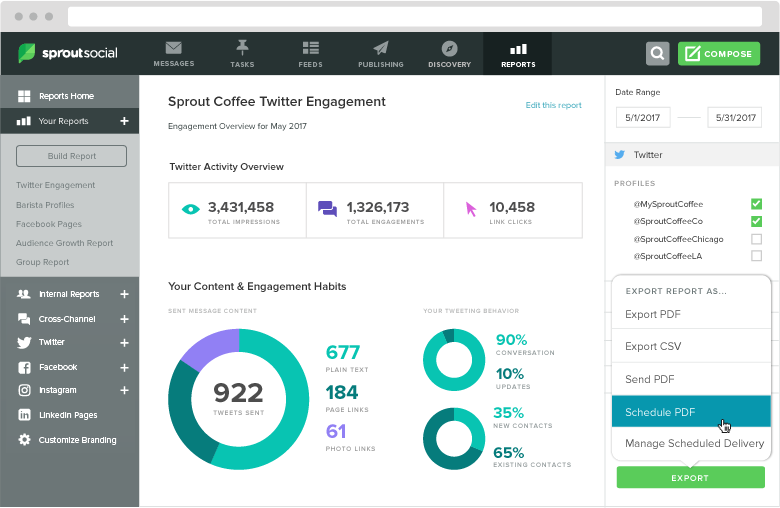Go to Feeds list icon
The image size is (780, 508).
click(311, 48)
